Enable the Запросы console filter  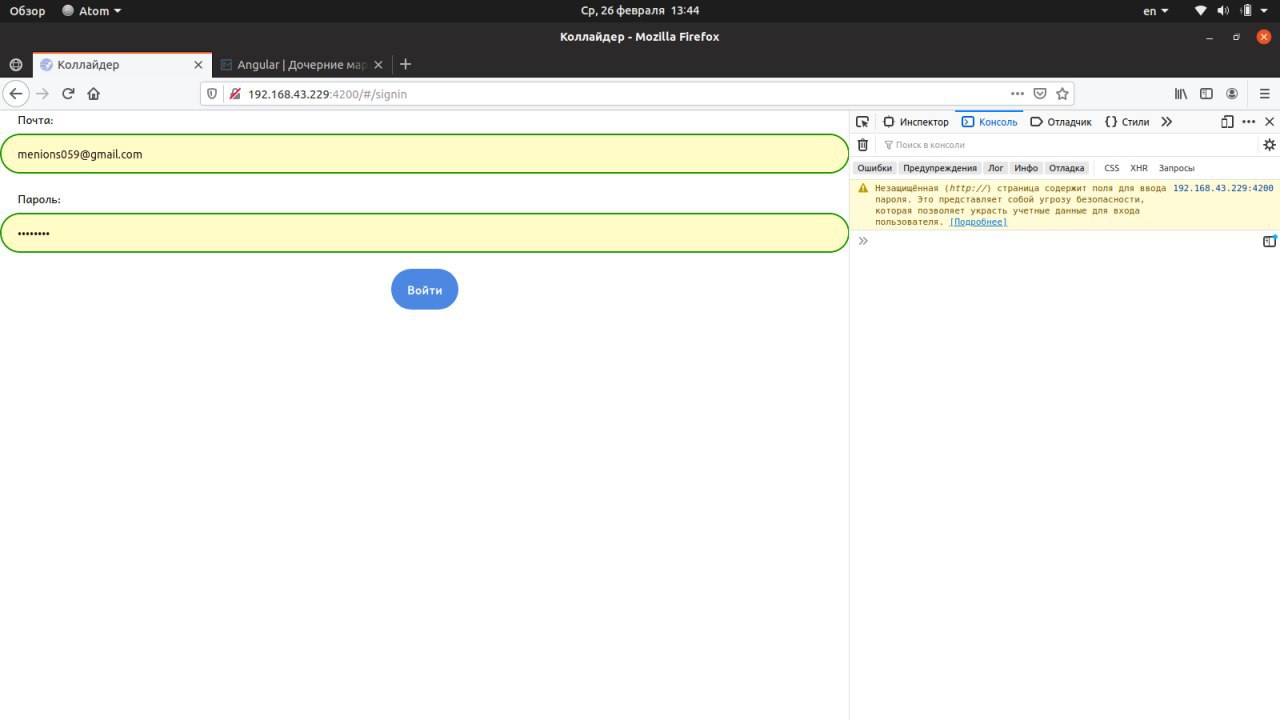(1177, 168)
